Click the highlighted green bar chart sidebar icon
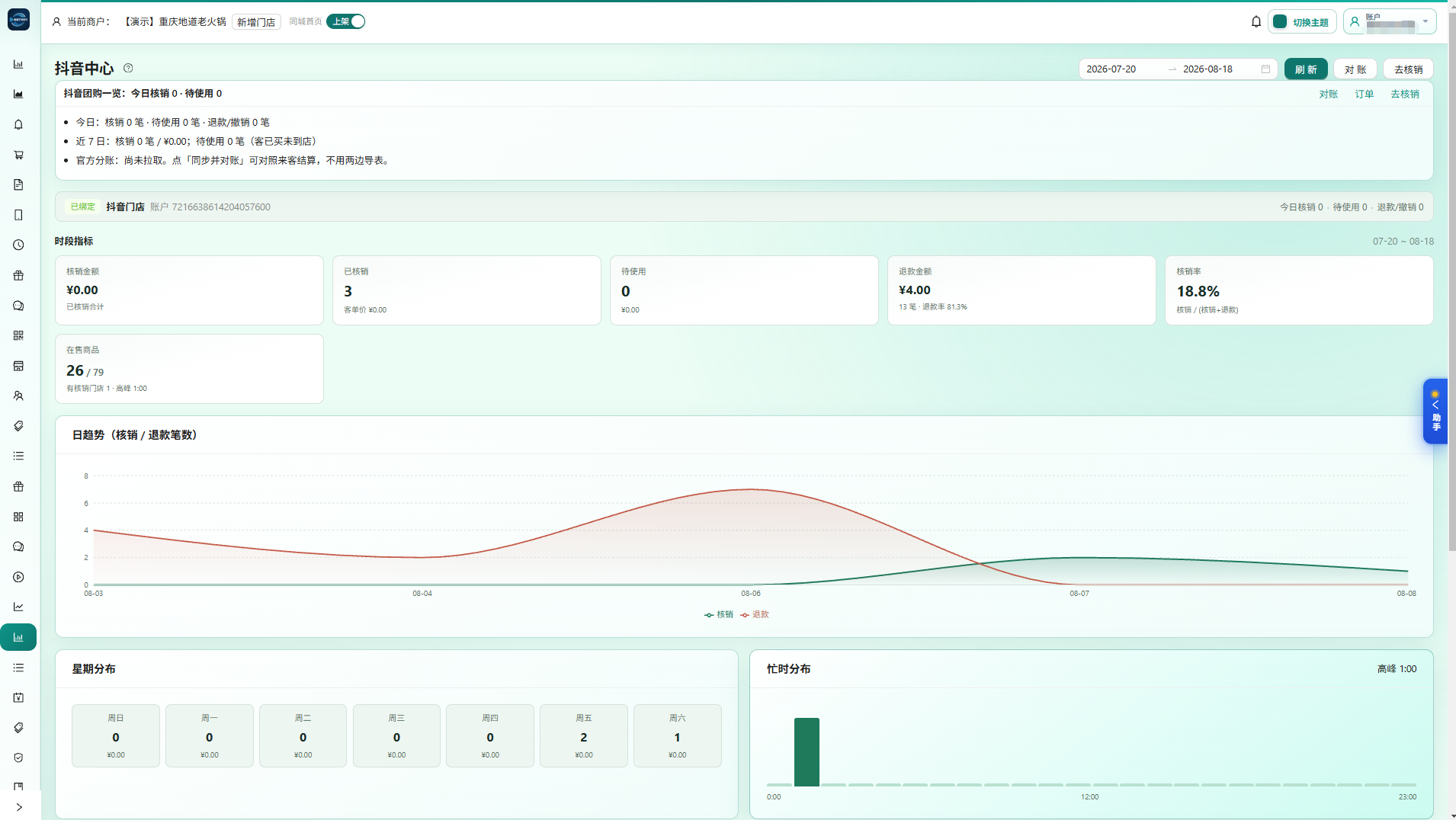Screen dimensions: 1456x820 pos(18,637)
